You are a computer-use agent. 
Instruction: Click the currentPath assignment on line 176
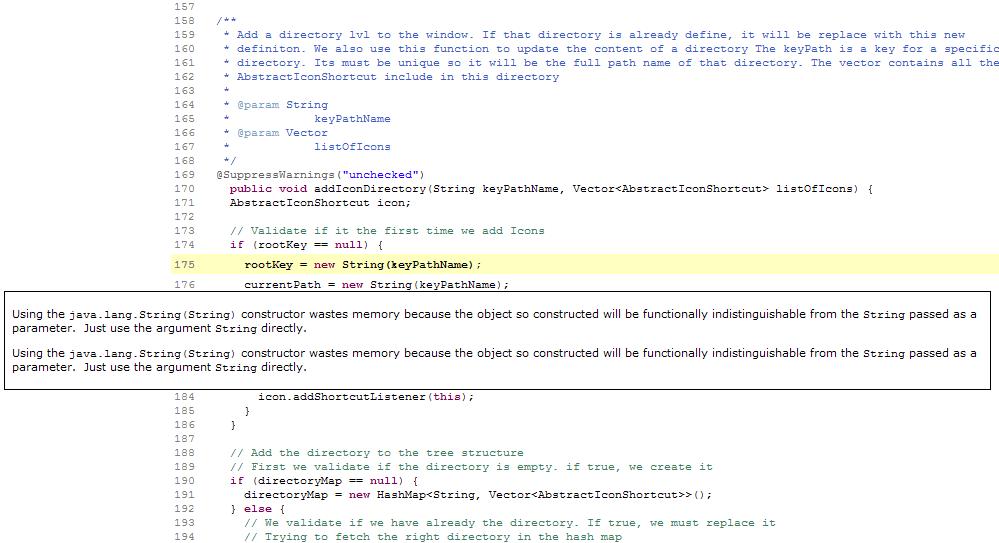pyautogui.click(x=370, y=285)
